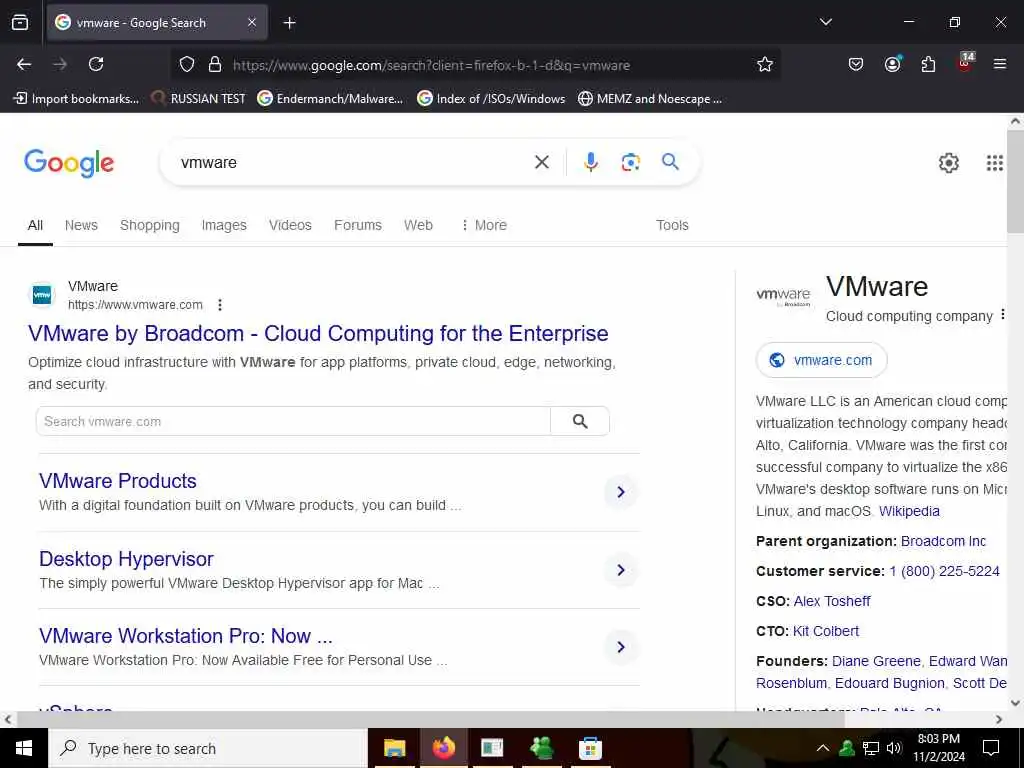1024x768 pixels.
Task: Switch to Images tab
Action: pyautogui.click(x=224, y=225)
